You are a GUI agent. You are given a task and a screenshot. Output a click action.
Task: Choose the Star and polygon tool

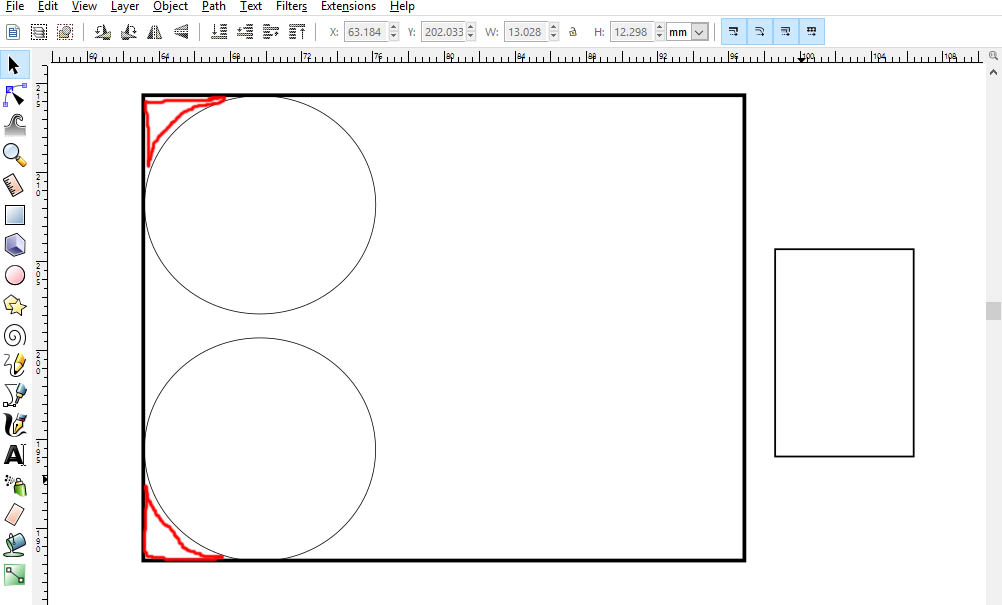(x=14, y=304)
